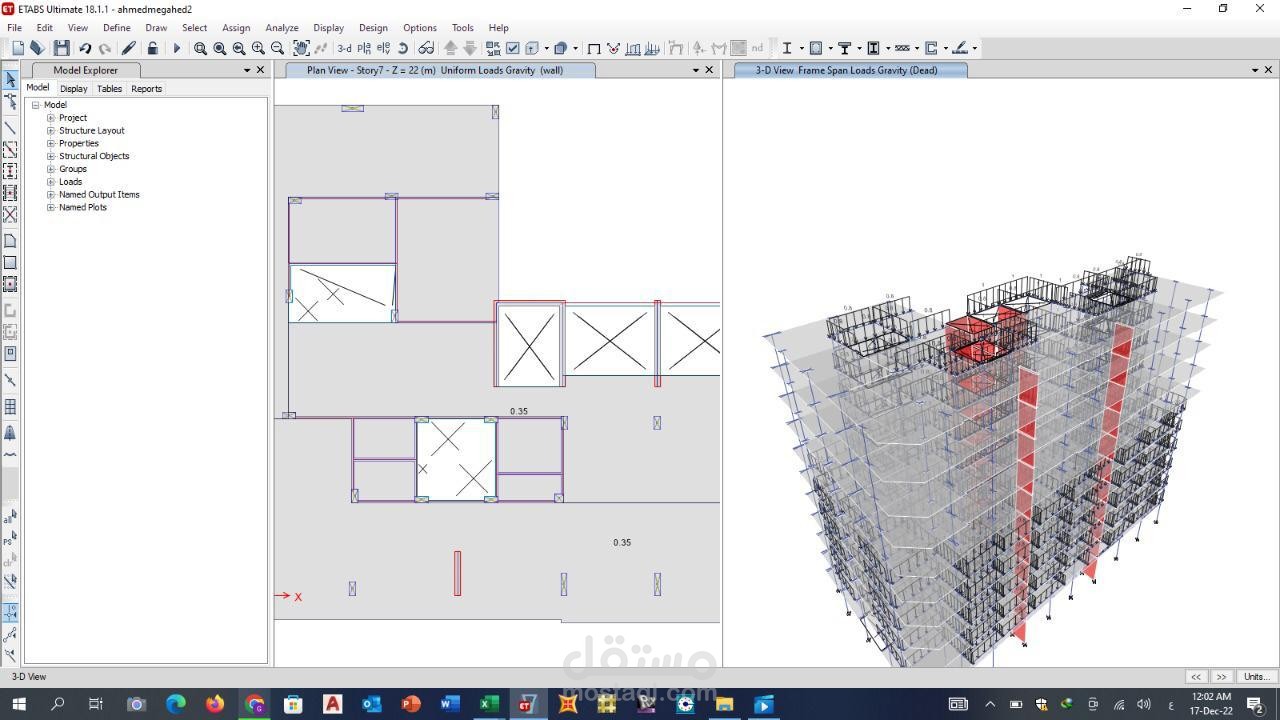Expand the Named Plots node

(x=51, y=207)
